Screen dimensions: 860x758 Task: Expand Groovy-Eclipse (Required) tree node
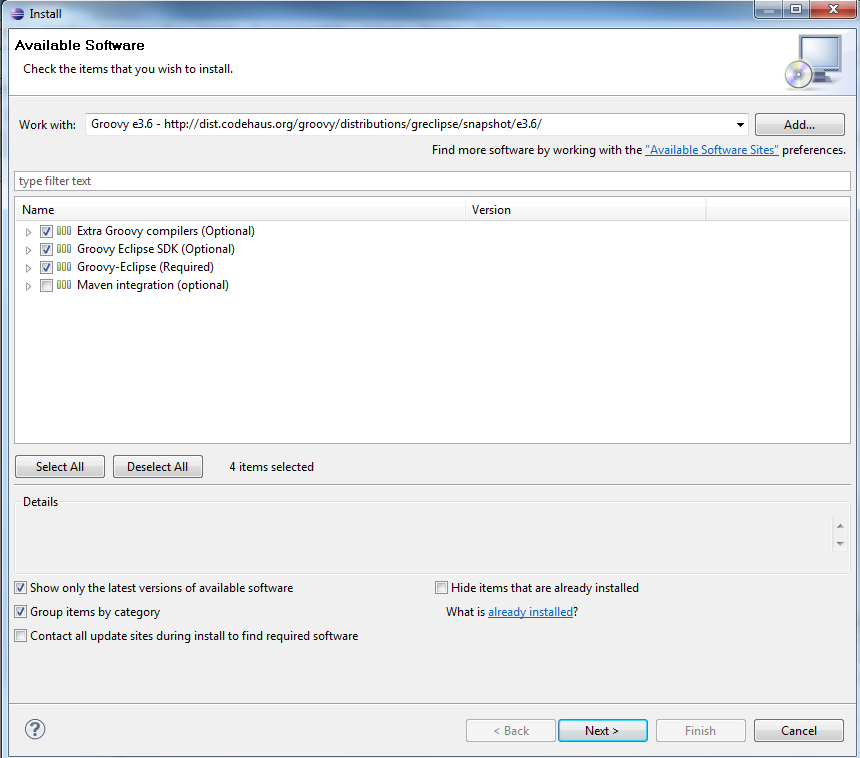pyautogui.click(x=29, y=268)
